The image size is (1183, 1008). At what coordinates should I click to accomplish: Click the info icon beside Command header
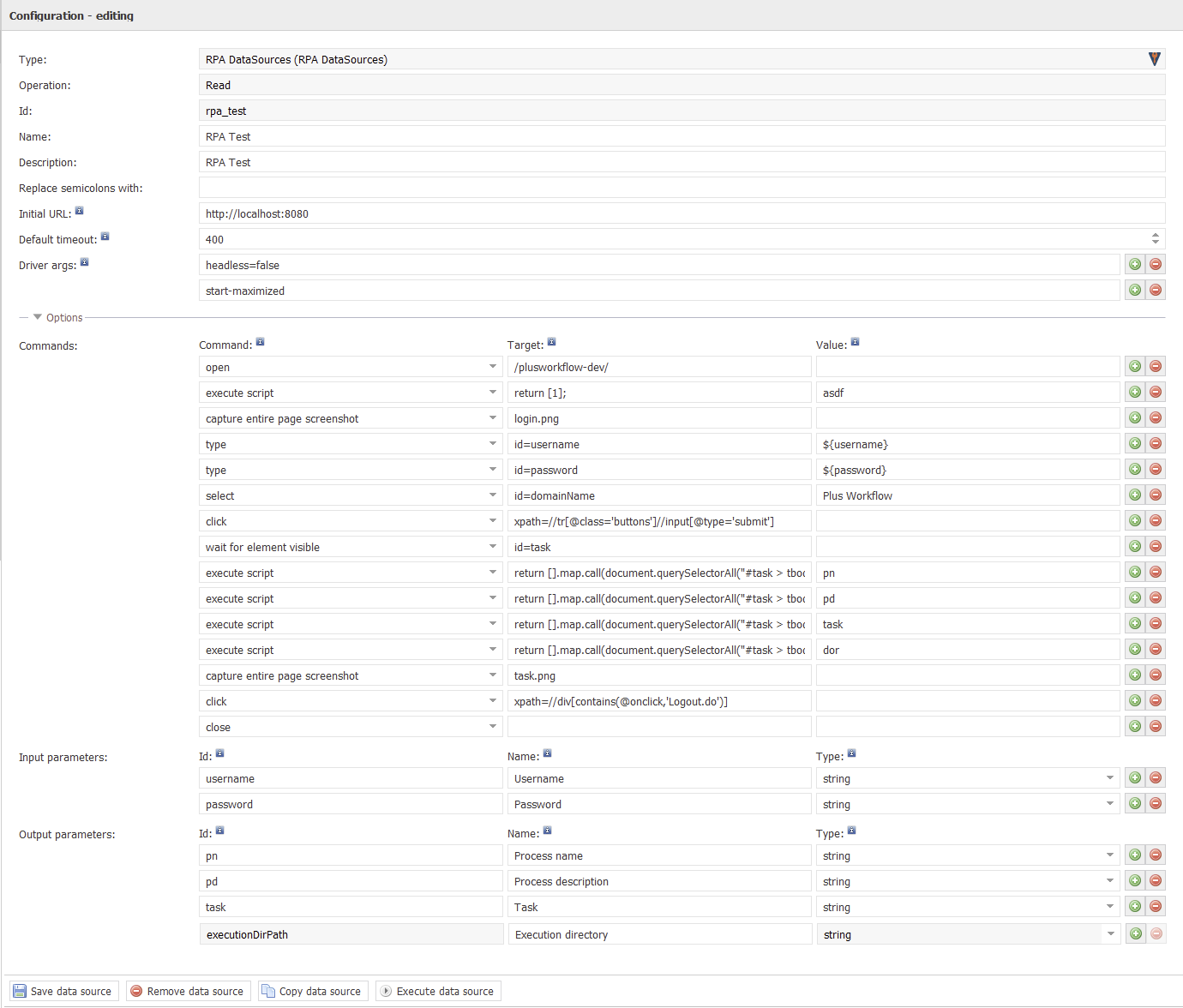[x=260, y=342]
